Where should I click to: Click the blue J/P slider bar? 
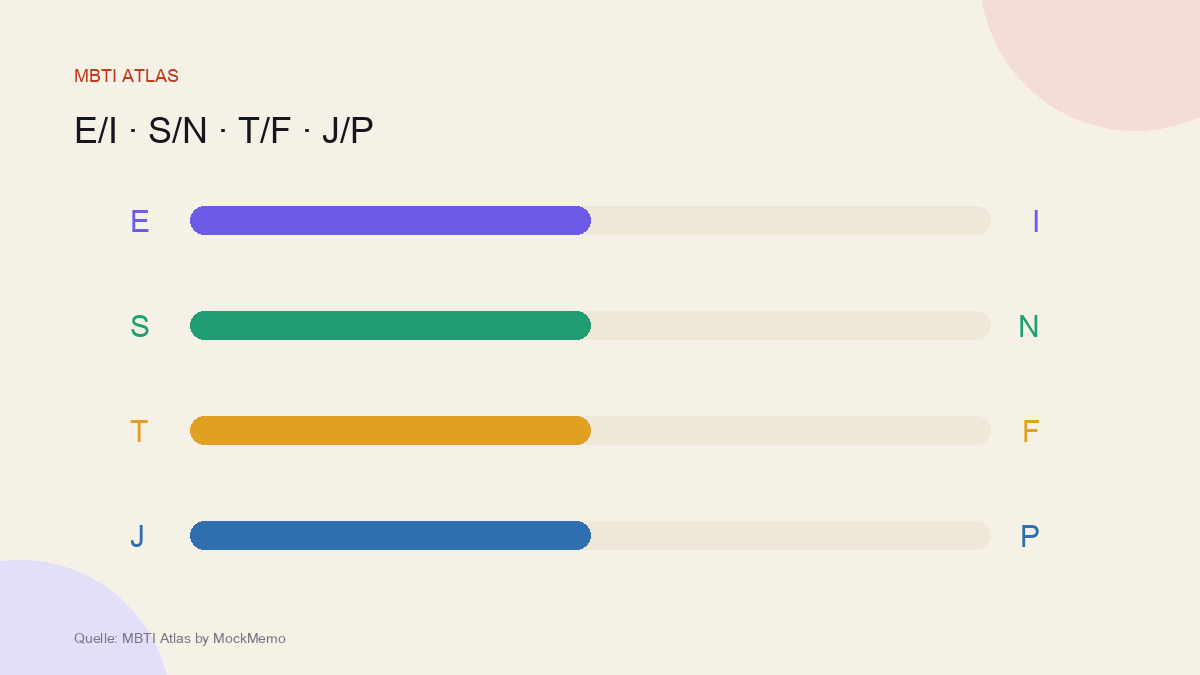[x=390, y=535]
